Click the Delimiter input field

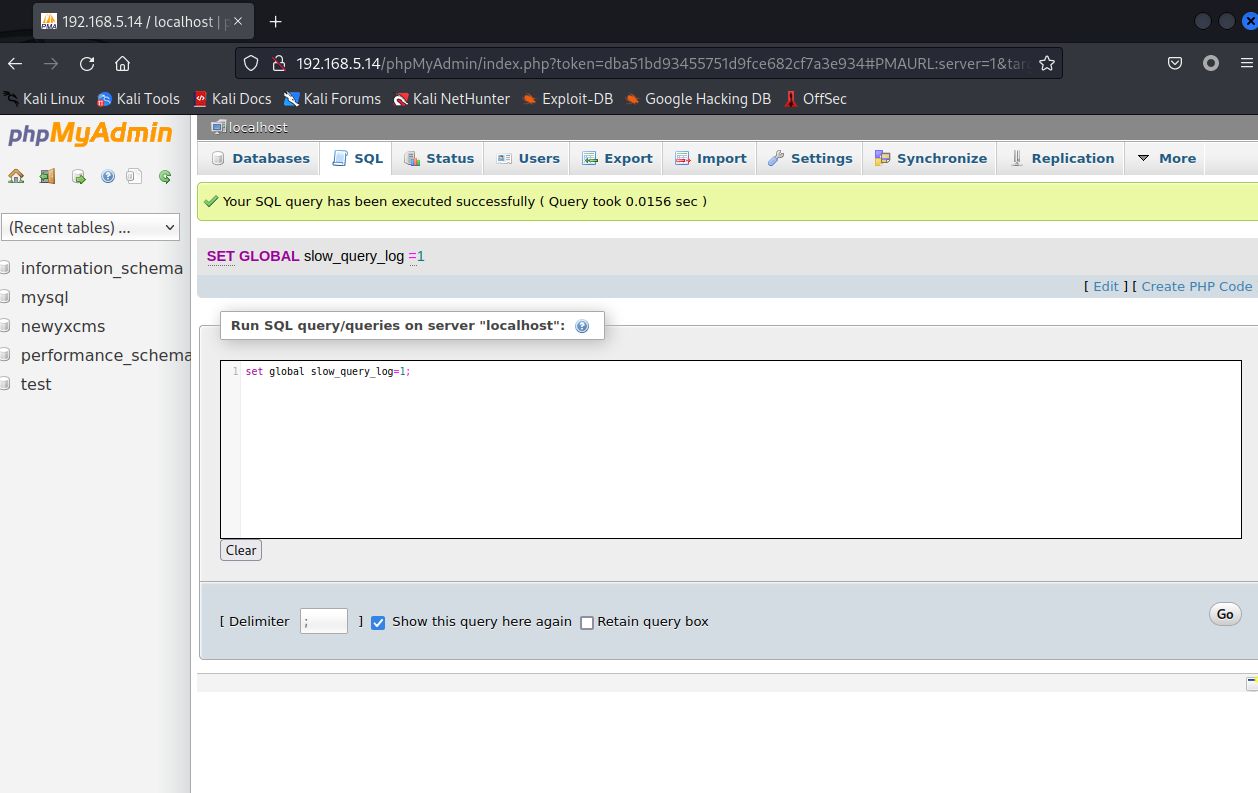coord(324,621)
